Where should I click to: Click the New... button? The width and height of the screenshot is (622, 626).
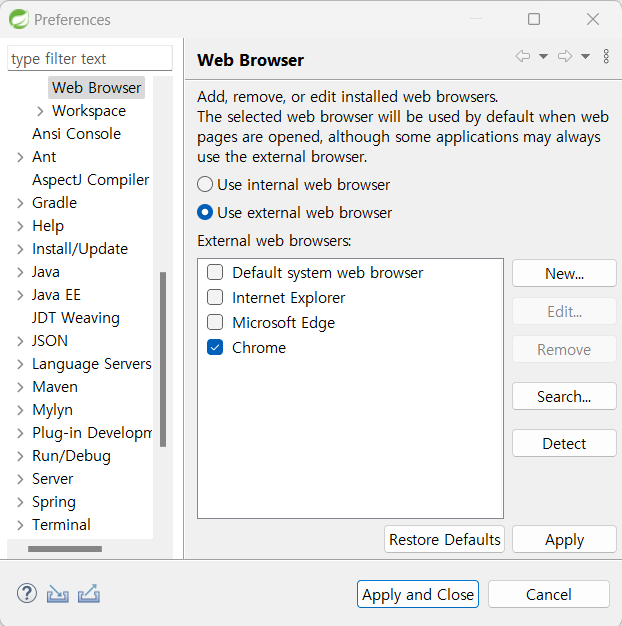tap(564, 273)
